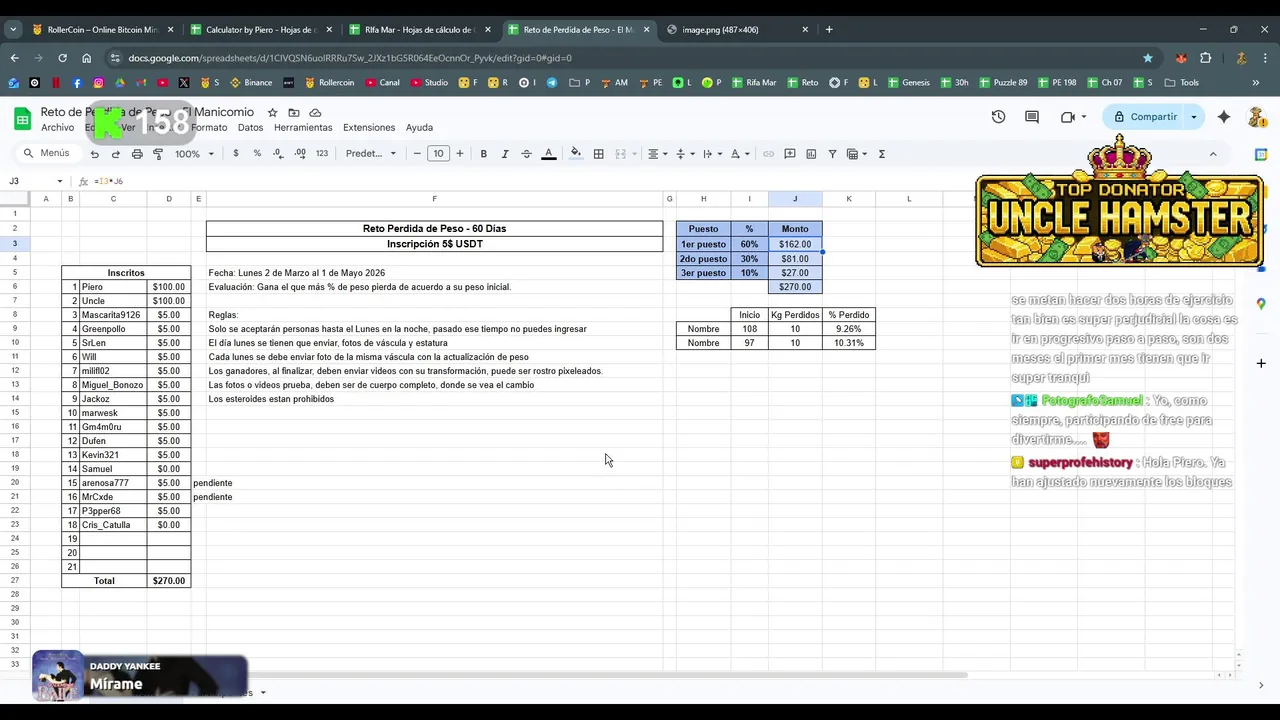Open the Datos menu

[x=250, y=127]
